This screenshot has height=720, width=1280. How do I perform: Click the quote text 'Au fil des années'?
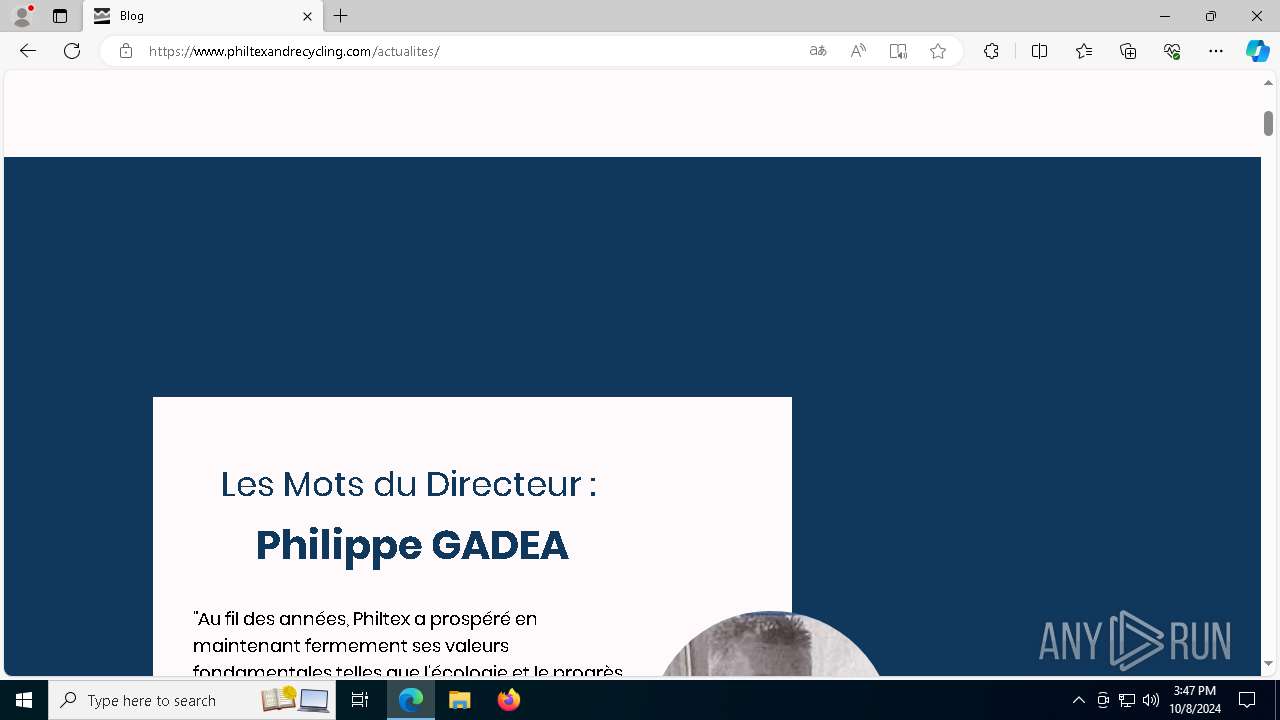pyautogui.click(x=270, y=619)
